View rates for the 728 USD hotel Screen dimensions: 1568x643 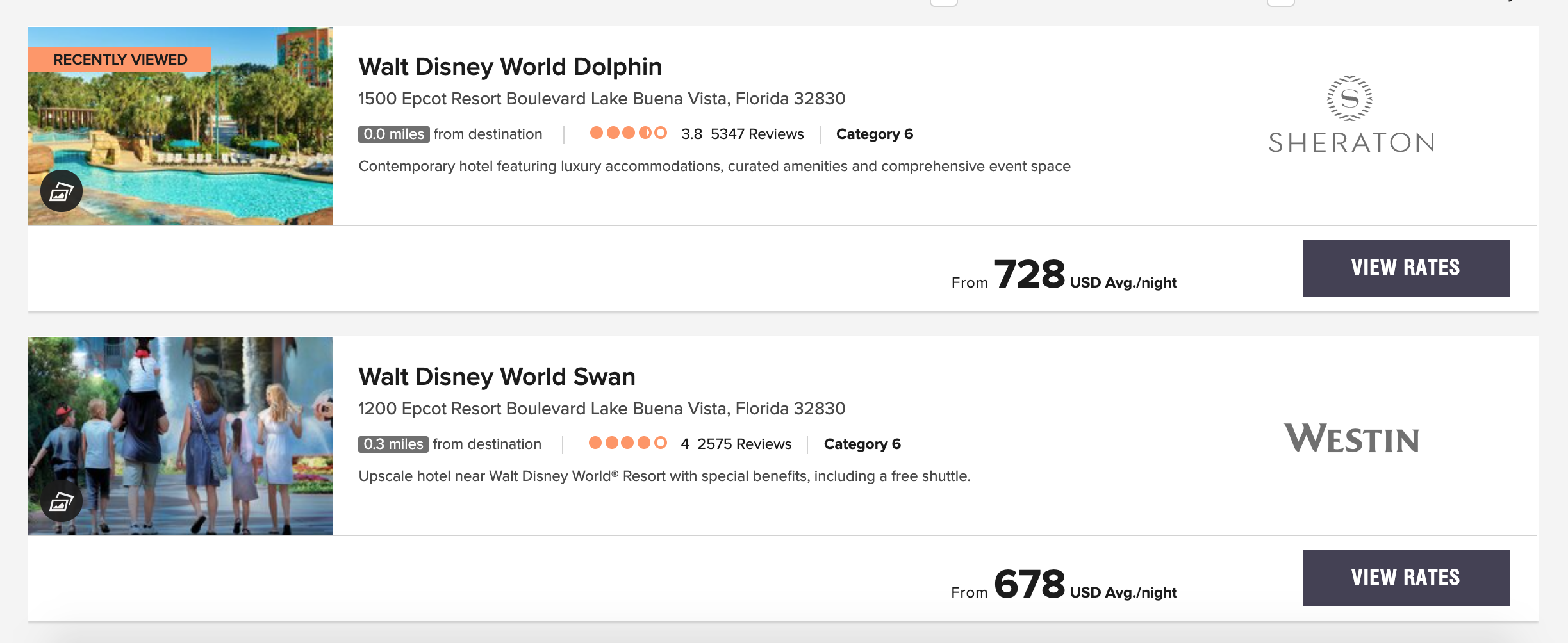tap(1405, 268)
